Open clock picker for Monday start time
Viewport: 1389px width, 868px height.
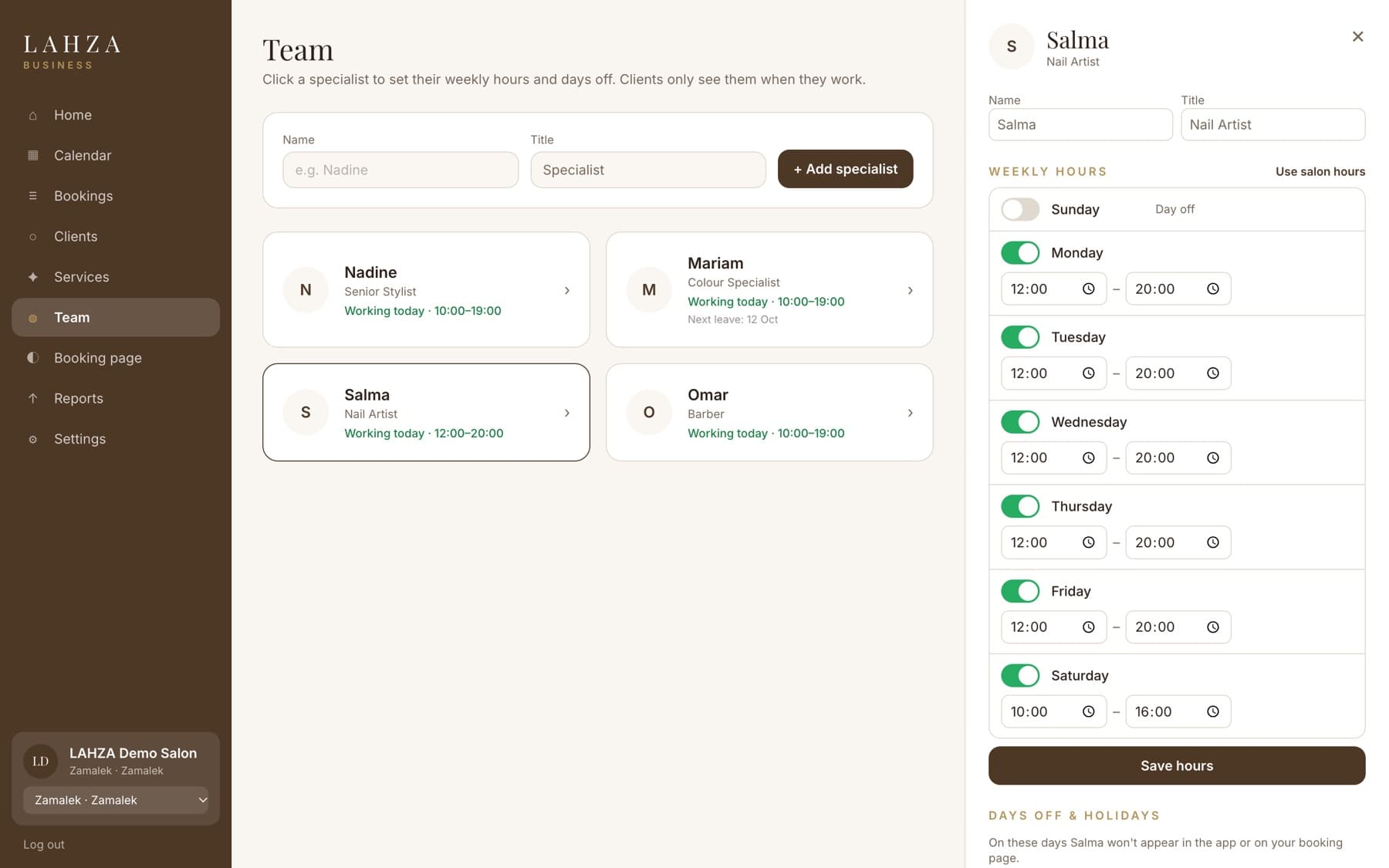(1088, 289)
